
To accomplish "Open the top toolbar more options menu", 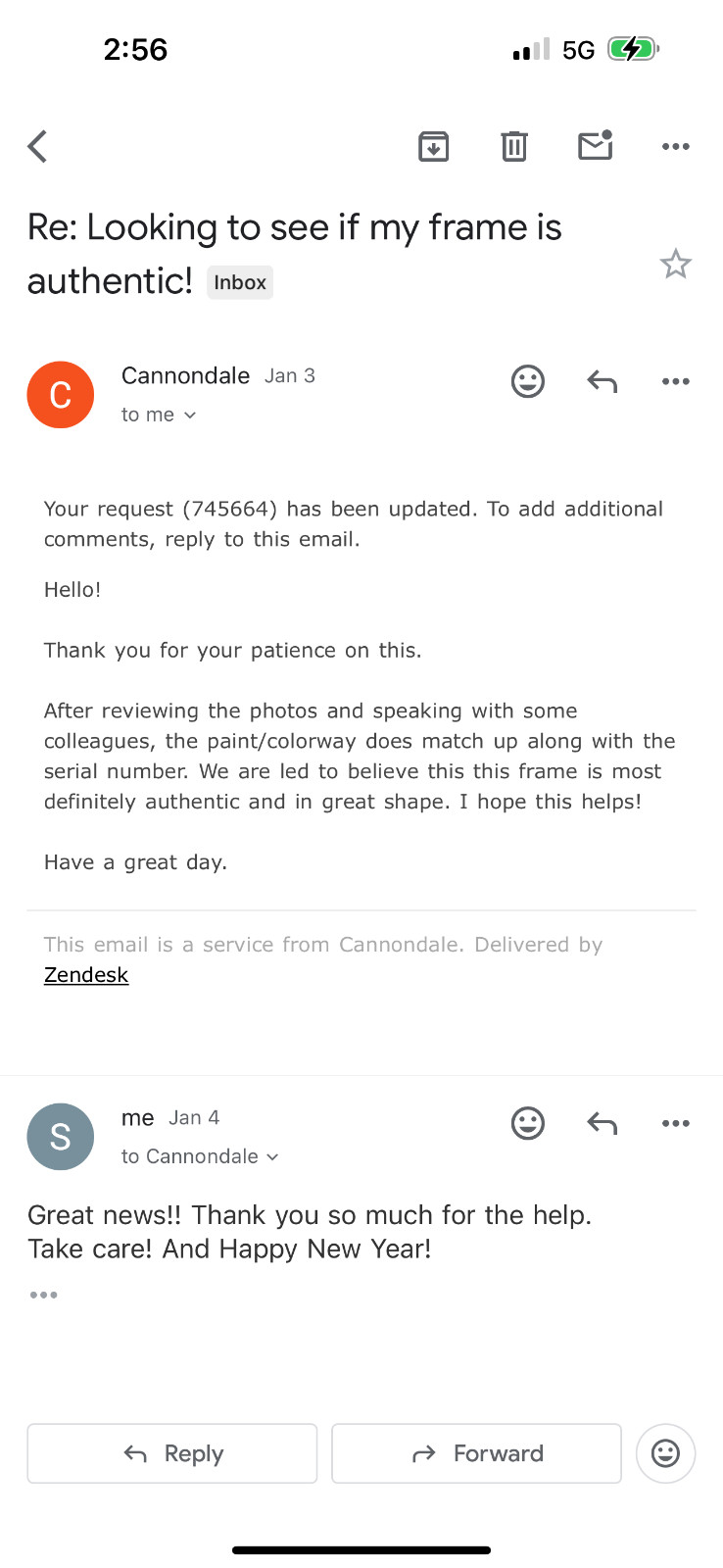I will tap(676, 147).
